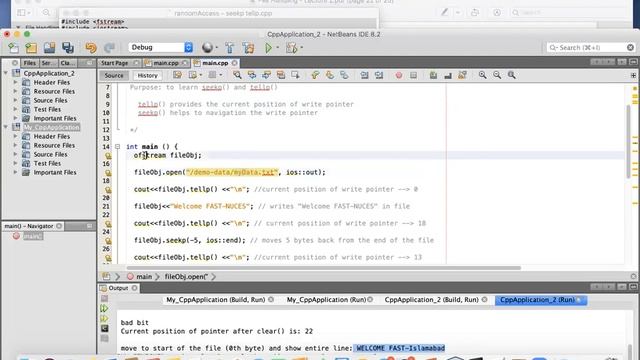The width and height of the screenshot is (640, 360).
Task: Click the green Re-run icon in Output panel
Action: pos(104,308)
